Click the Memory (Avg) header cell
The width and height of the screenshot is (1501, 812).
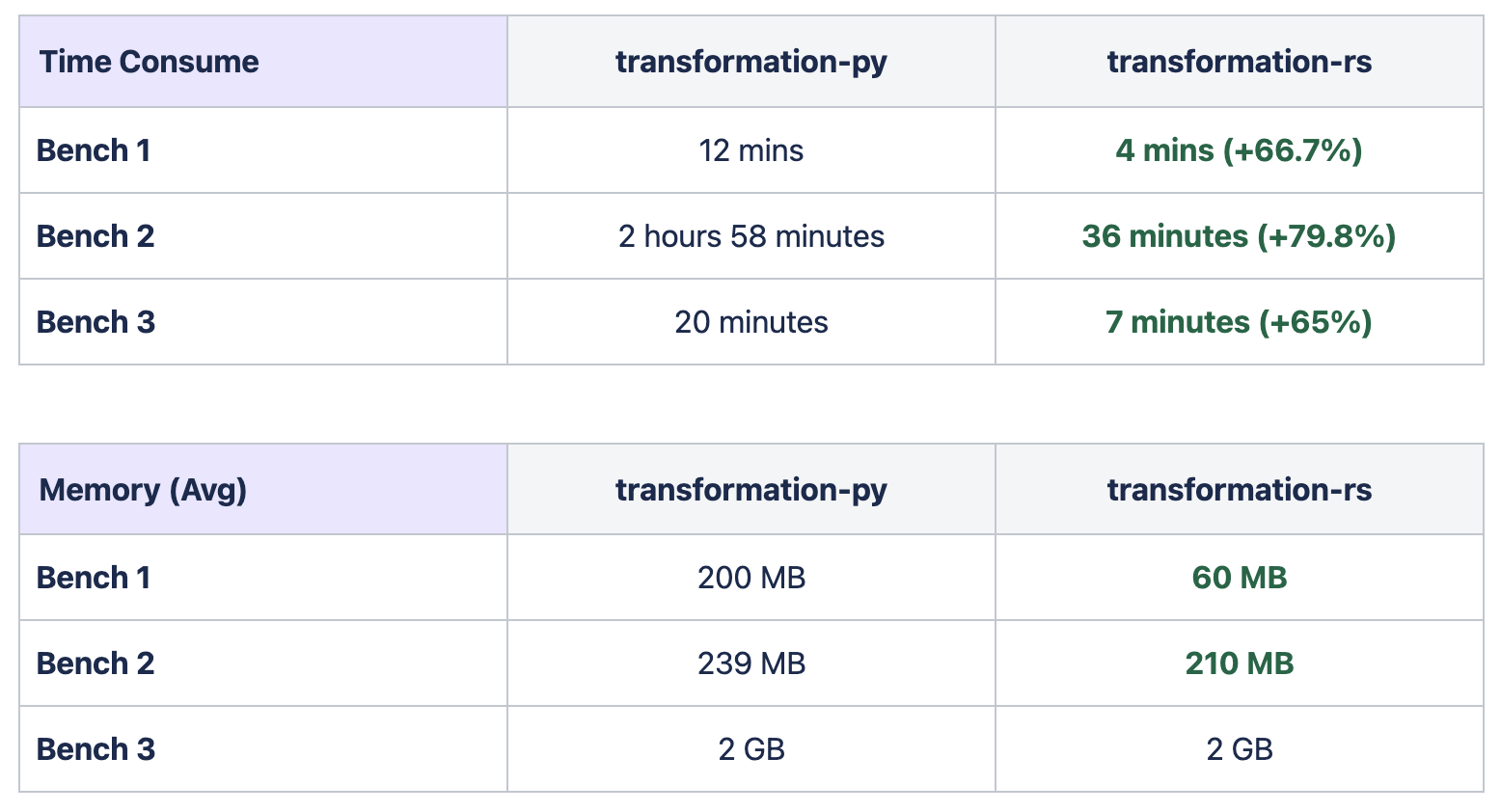[143, 490]
